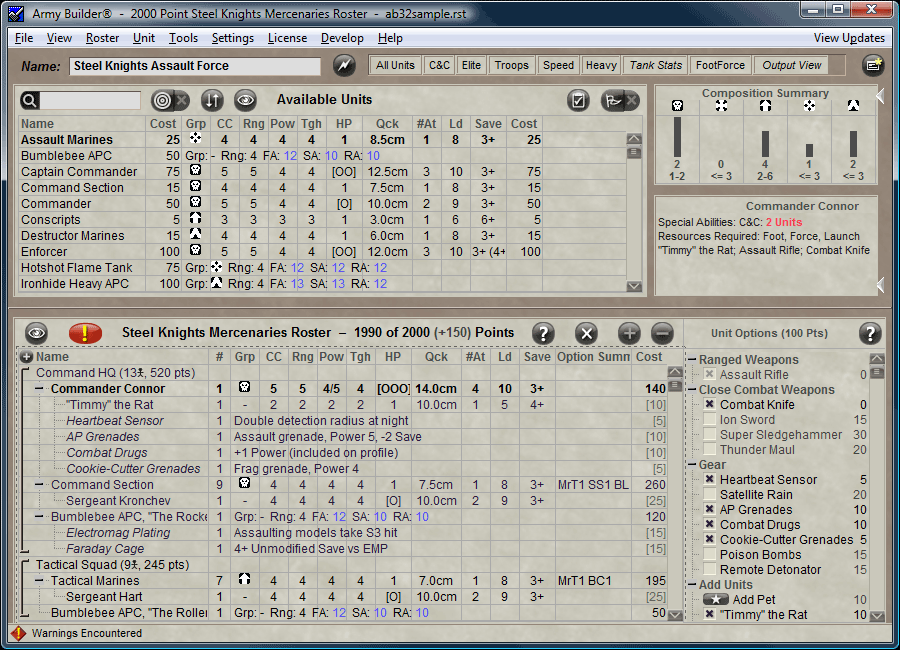Collapse the Ranged Weapons options group
Viewport: 900px width, 650px height.
click(x=692, y=359)
